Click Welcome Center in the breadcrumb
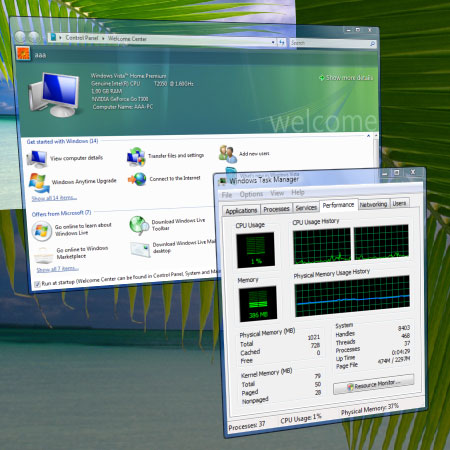Image resolution: width=450 pixels, height=450 pixels. point(127,39)
